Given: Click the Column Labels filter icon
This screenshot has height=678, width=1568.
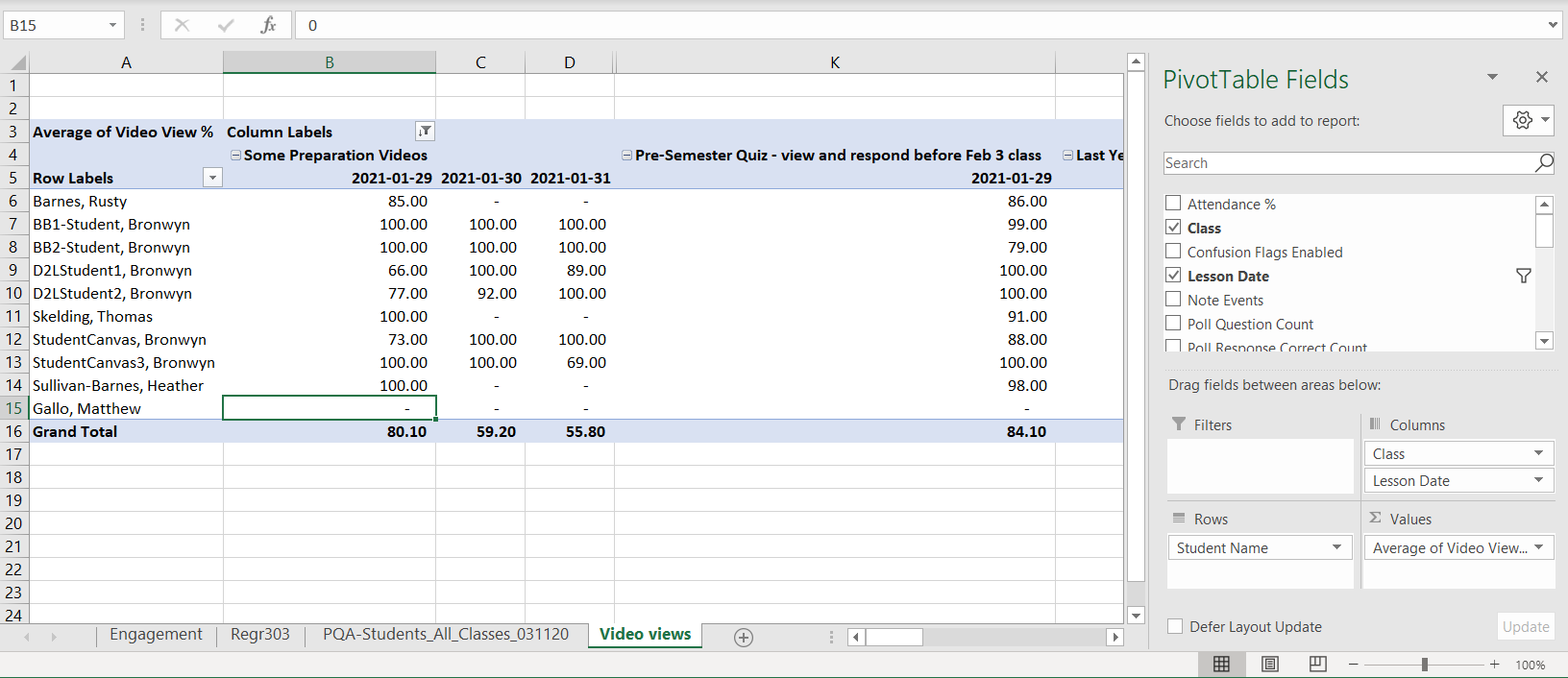Looking at the screenshot, I should click(x=425, y=132).
